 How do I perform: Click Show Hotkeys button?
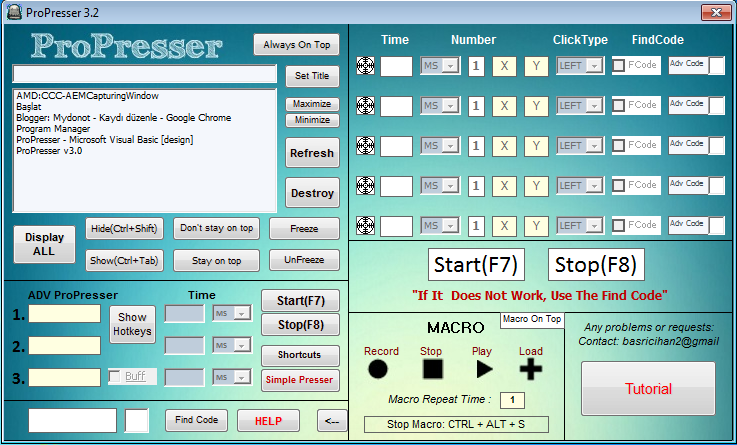(132, 324)
